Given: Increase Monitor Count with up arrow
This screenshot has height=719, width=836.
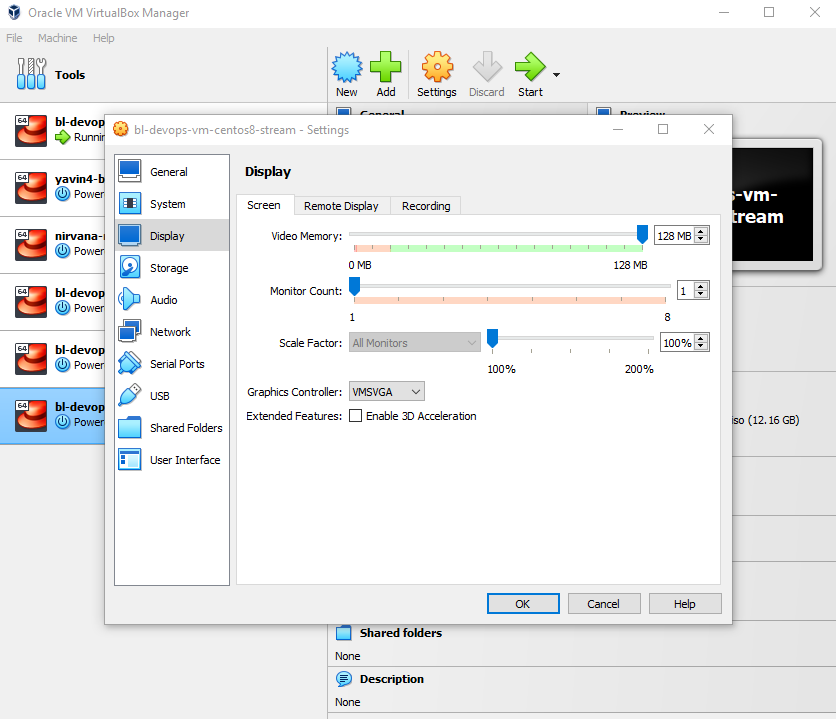Looking at the screenshot, I should 701,286.
